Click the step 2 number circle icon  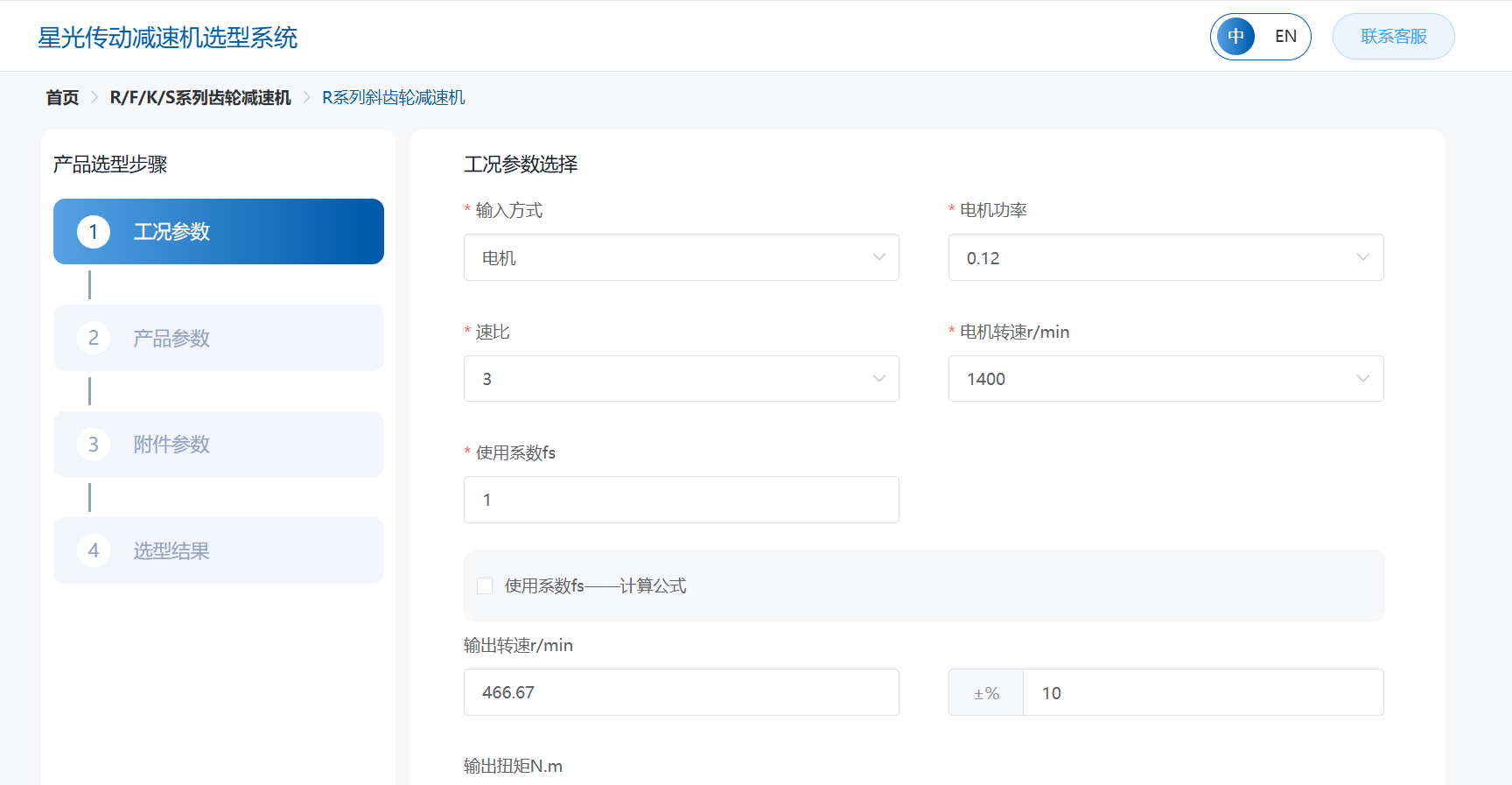(94, 338)
